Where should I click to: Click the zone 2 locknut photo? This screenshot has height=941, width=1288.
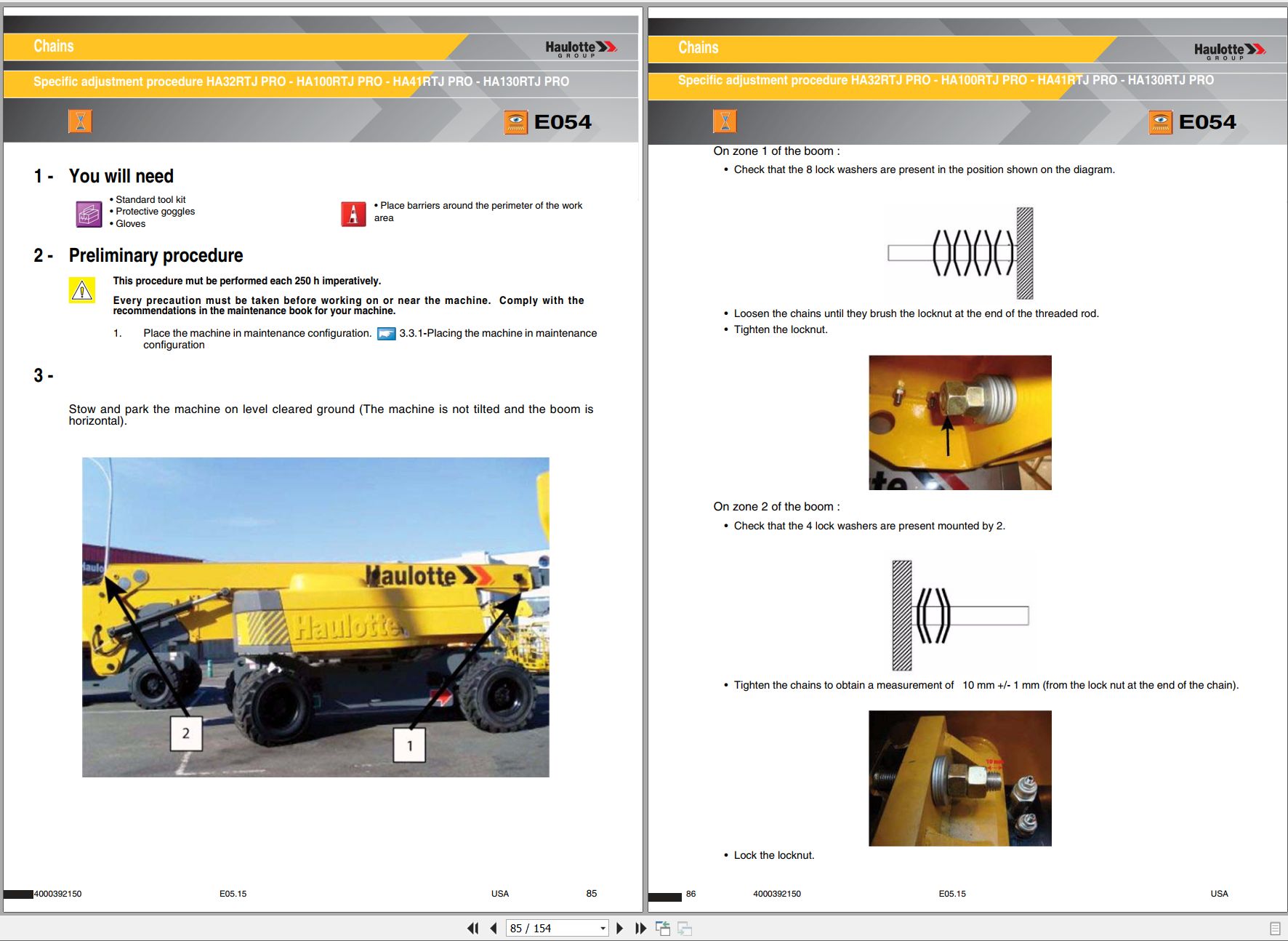point(960,778)
